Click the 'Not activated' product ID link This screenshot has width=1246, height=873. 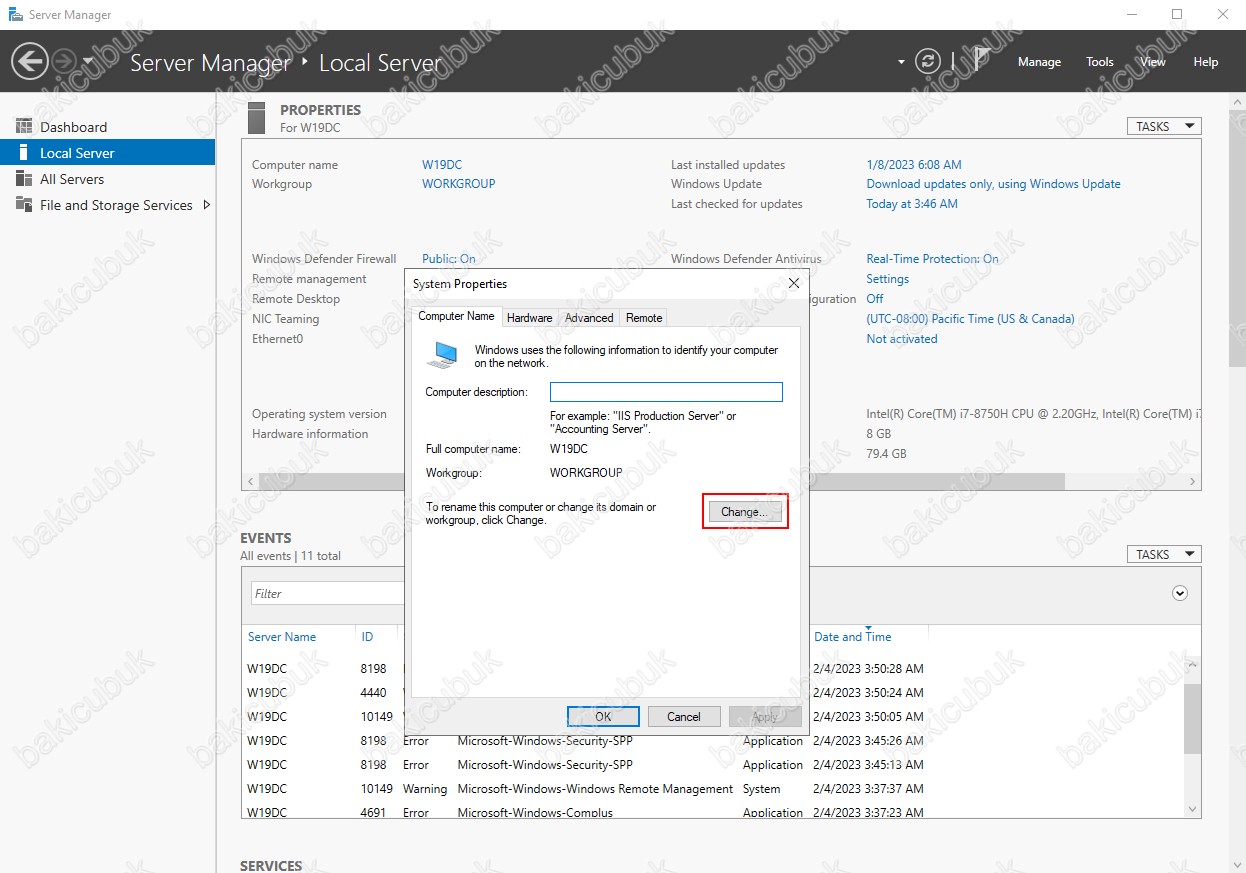point(902,339)
